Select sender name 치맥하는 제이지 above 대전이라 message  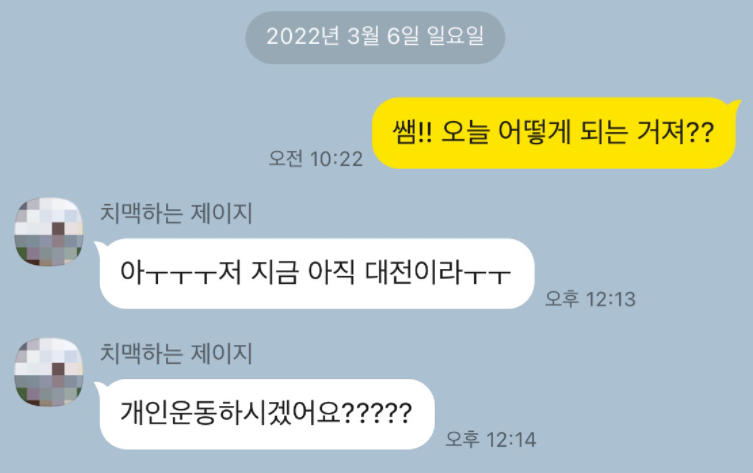pos(176,213)
